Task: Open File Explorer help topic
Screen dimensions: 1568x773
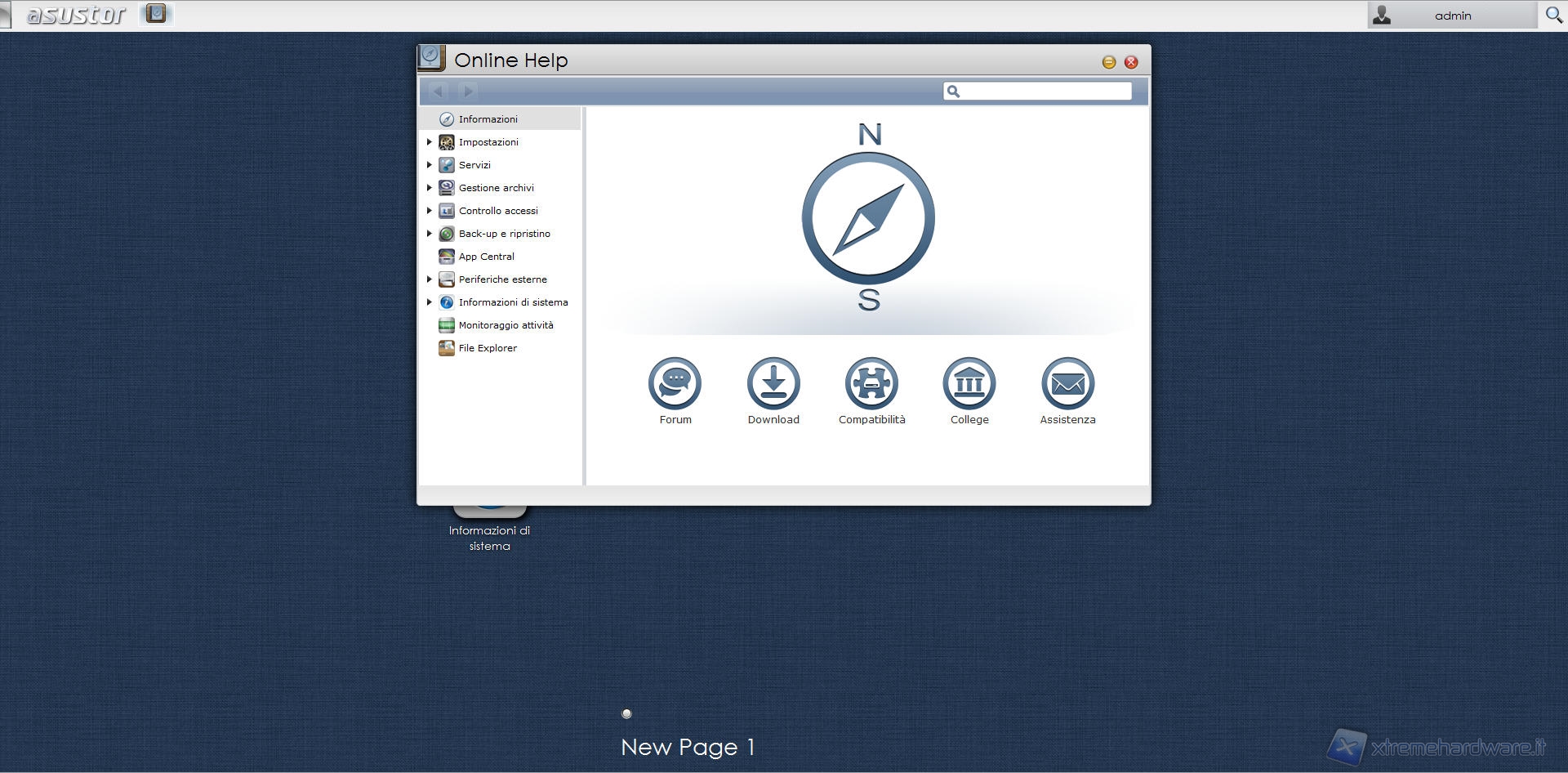Action: 488,348
